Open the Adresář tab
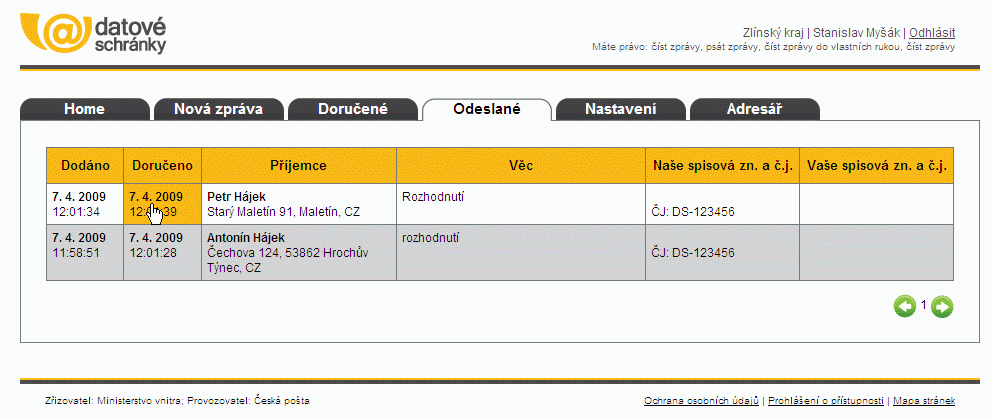The width and height of the screenshot is (991, 419). 755,109
